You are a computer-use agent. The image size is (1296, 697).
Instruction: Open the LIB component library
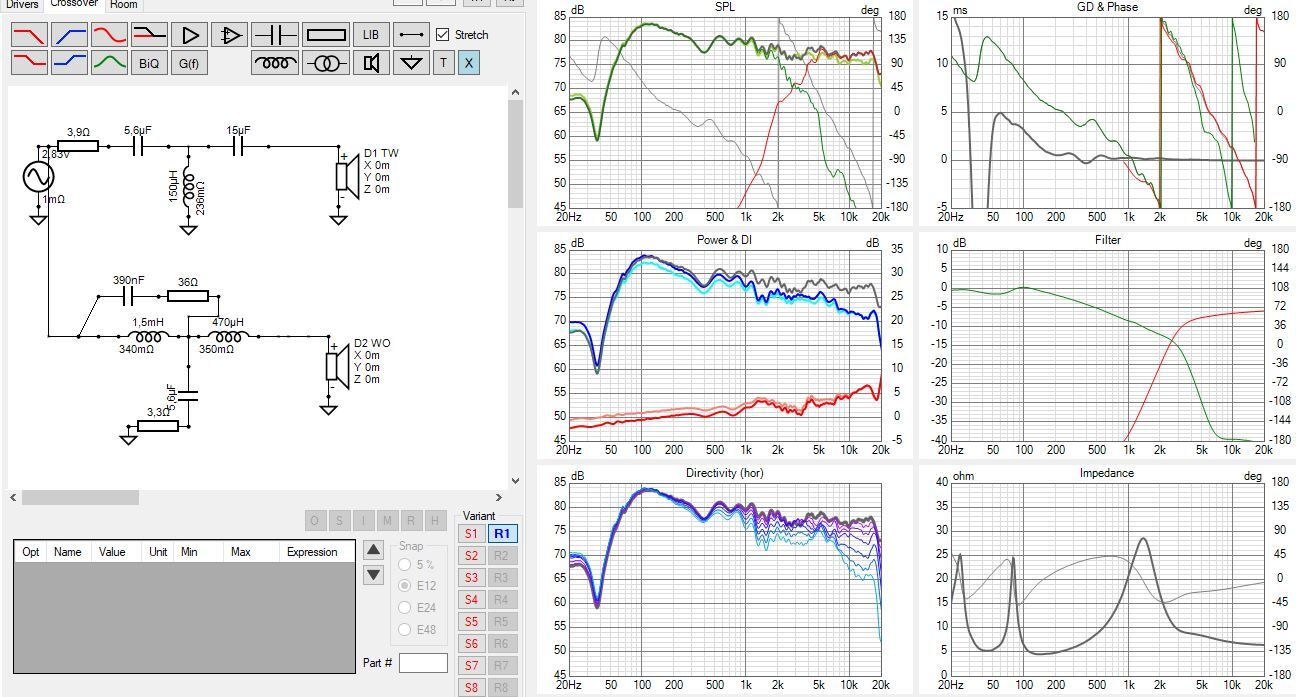pos(371,35)
